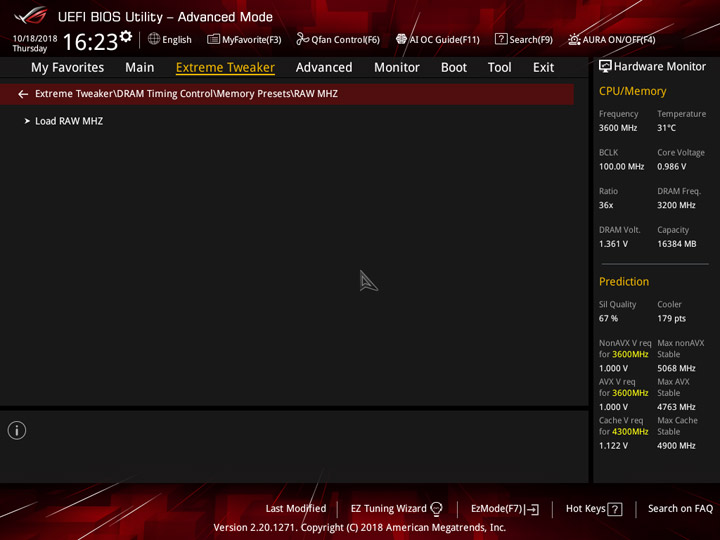
Task: Click the 31°C temperature value
Action: [x=666, y=128]
